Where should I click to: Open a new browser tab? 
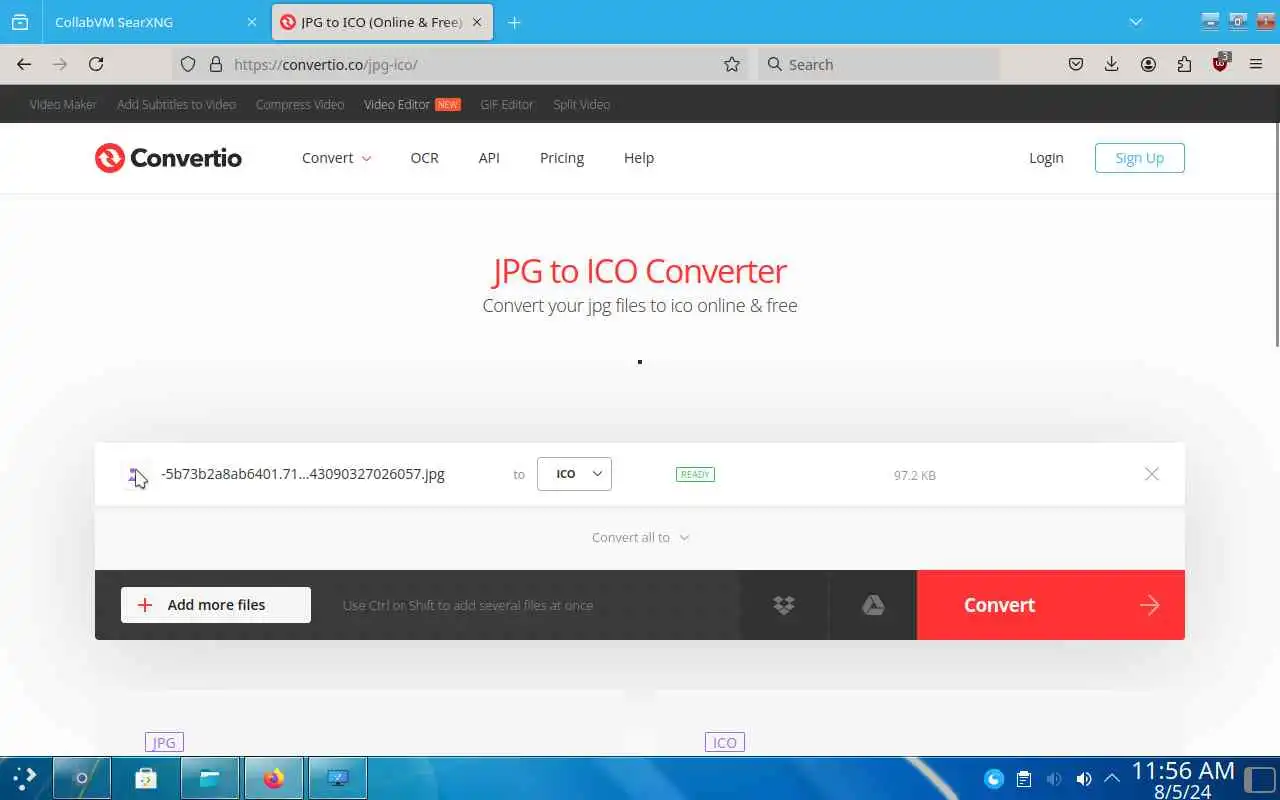[x=514, y=22]
